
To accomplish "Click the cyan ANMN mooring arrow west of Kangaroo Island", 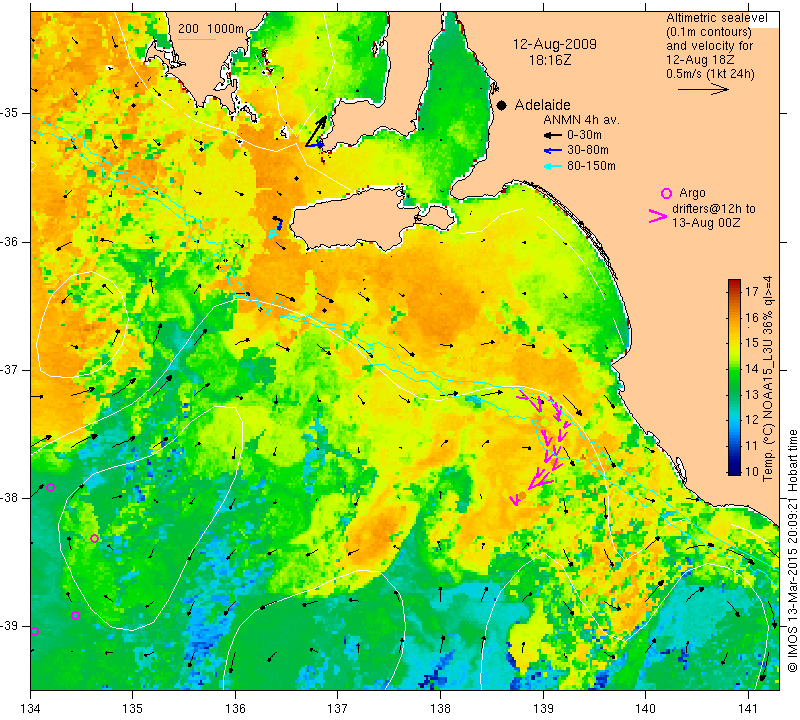I will 273,233.
